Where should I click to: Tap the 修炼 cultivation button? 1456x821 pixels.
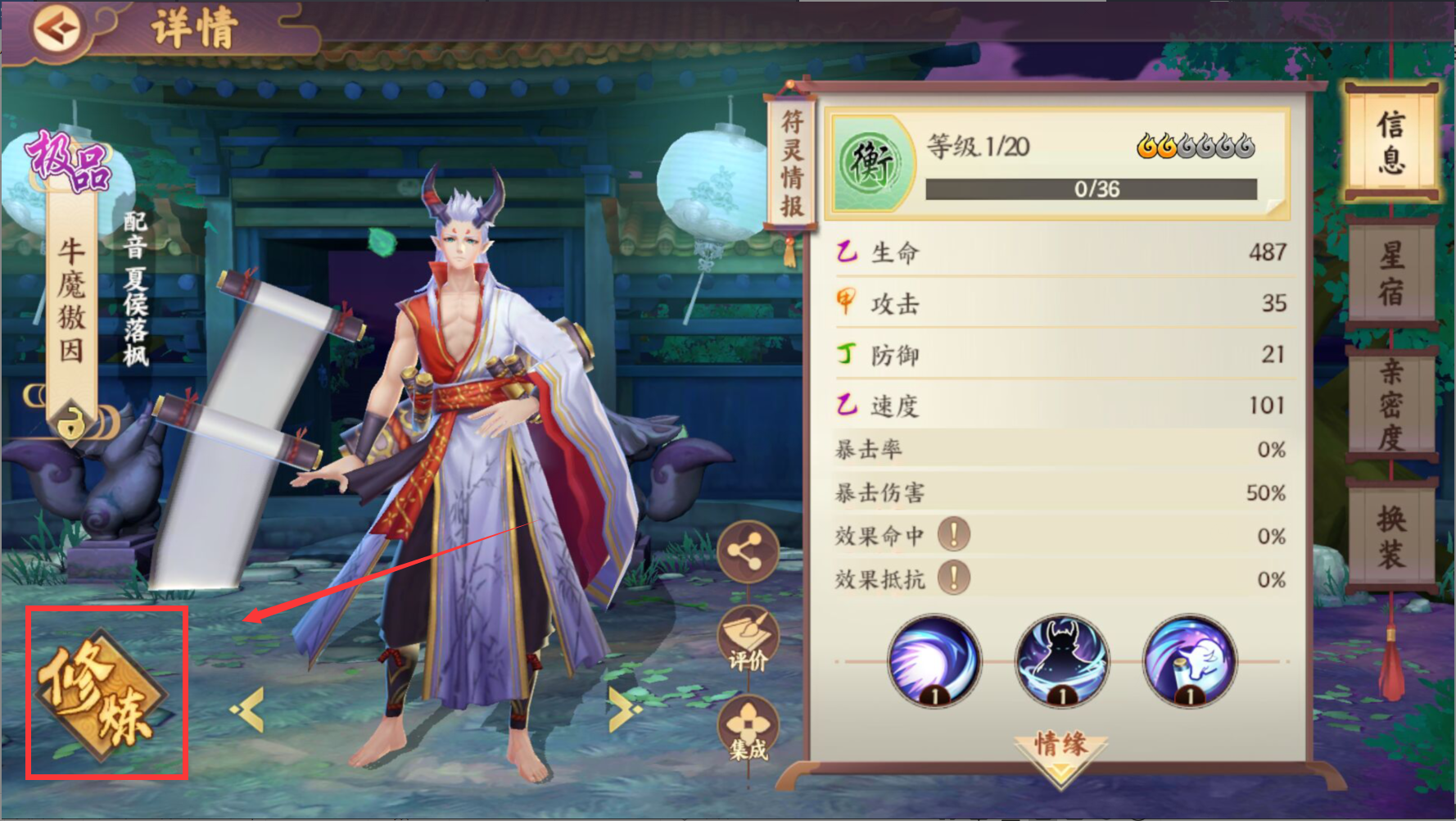click(102, 695)
